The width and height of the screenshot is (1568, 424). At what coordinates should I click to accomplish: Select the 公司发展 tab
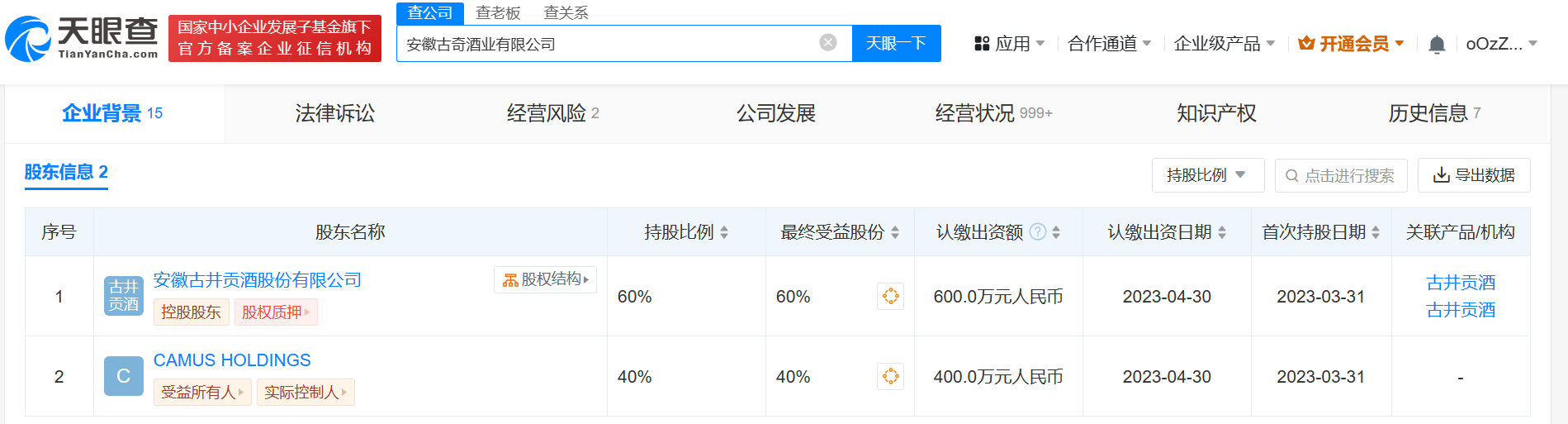pos(776,113)
